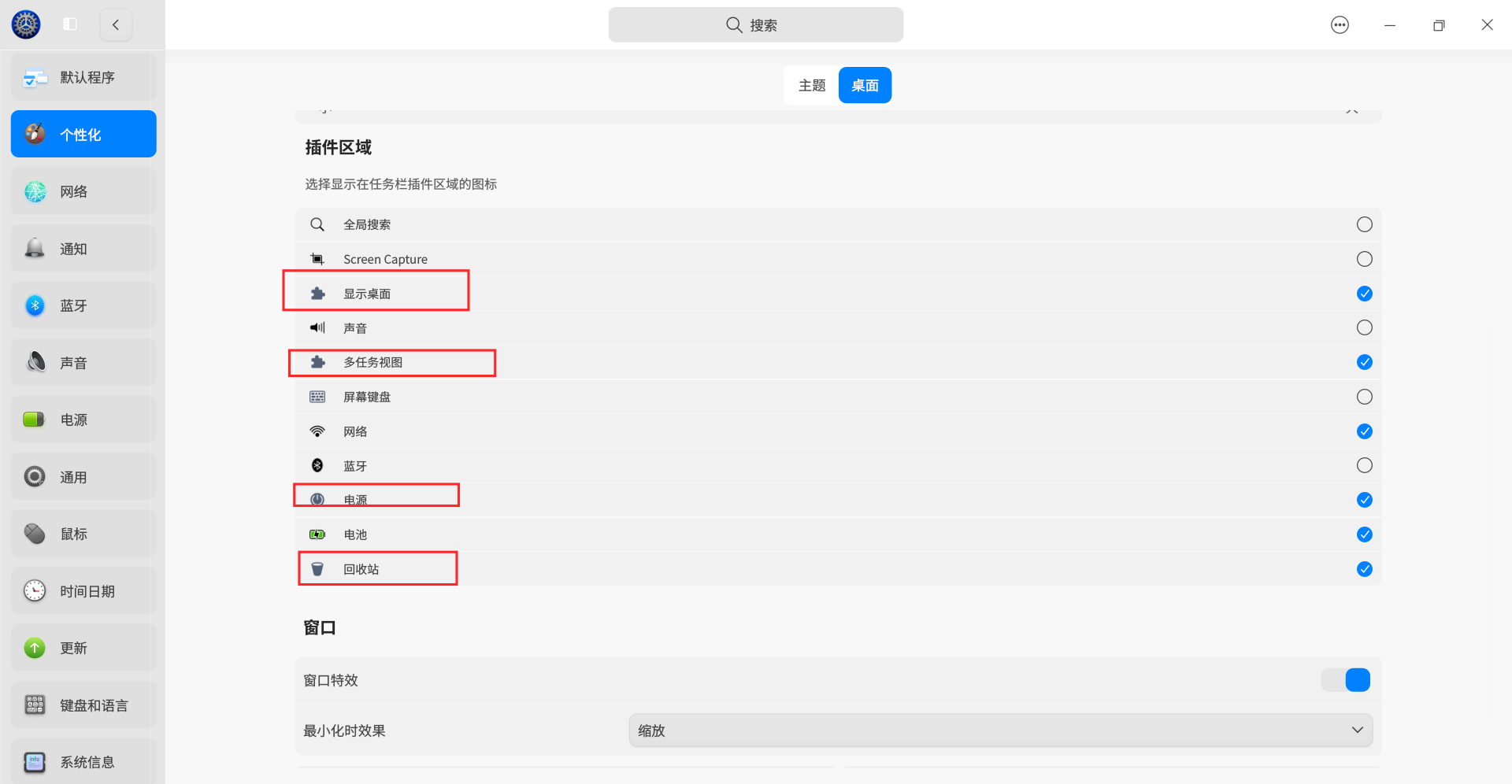Click the search (搜索) field
1512x784 pixels.
point(756,24)
